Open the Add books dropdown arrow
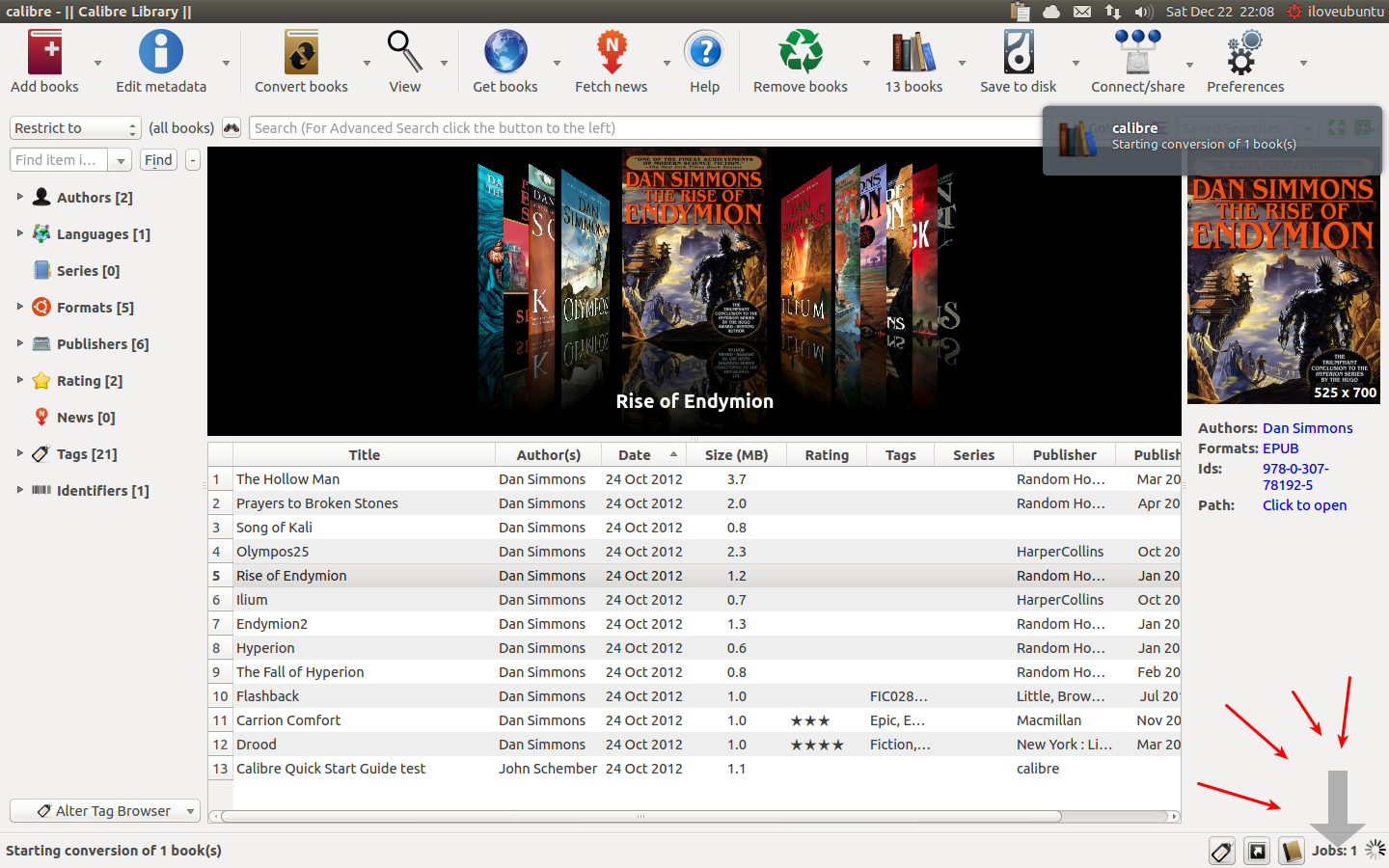1389x868 pixels. coord(97,64)
